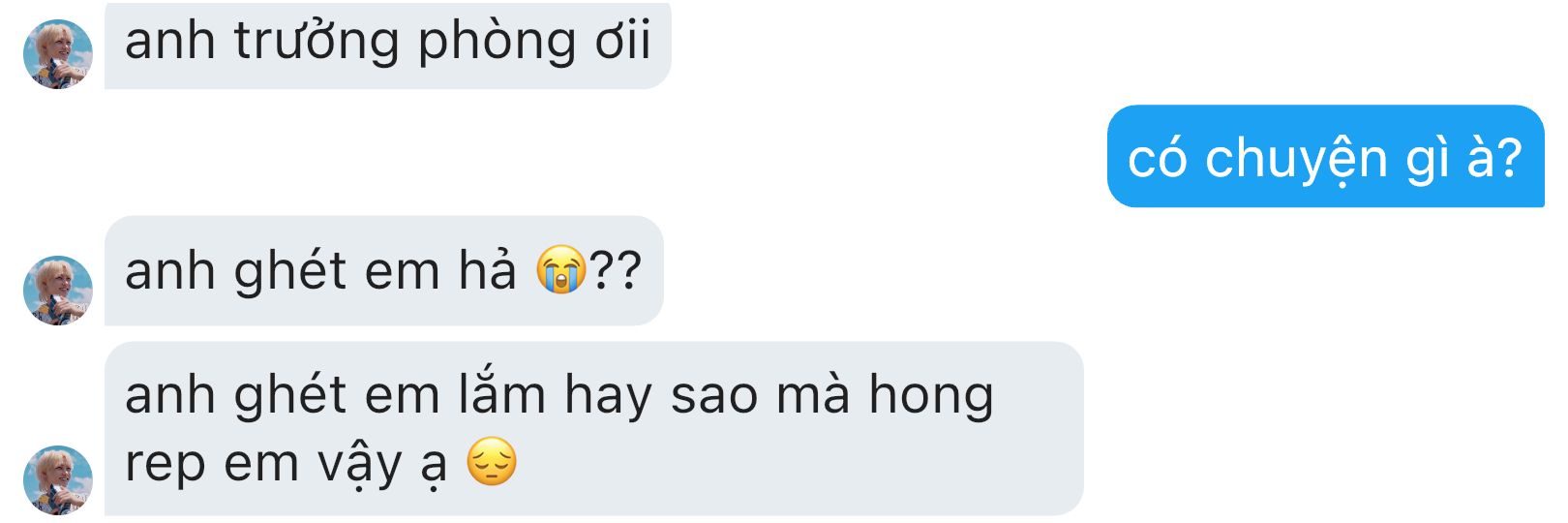Click the pensive face emoji
The height and width of the screenshot is (523, 1568).
[492, 461]
